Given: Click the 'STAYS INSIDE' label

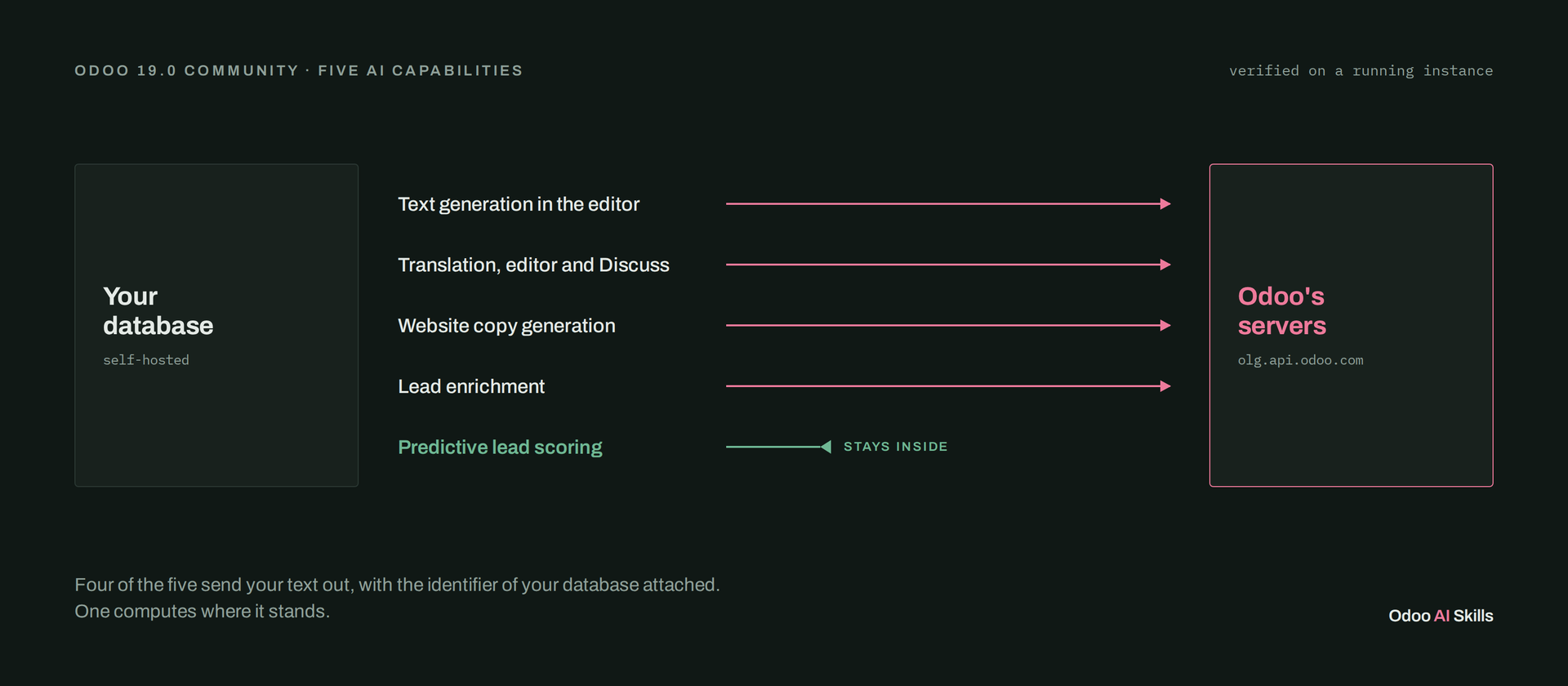Looking at the screenshot, I should [x=896, y=447].
